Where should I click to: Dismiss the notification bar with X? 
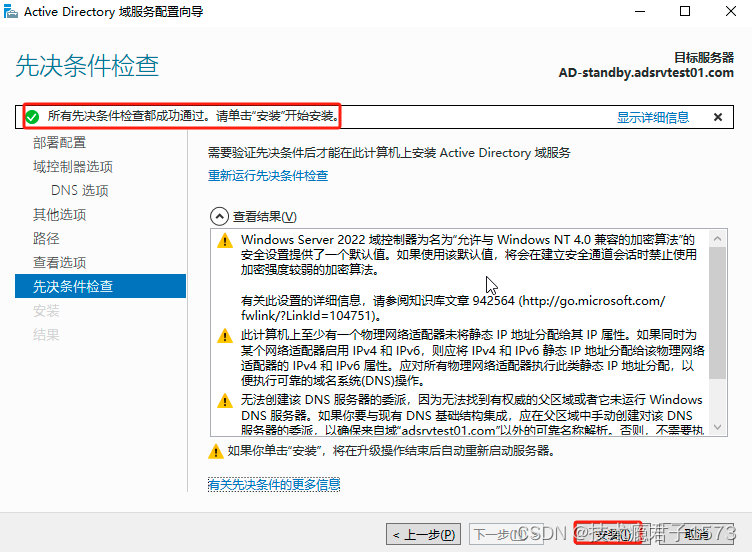(718, 117)
